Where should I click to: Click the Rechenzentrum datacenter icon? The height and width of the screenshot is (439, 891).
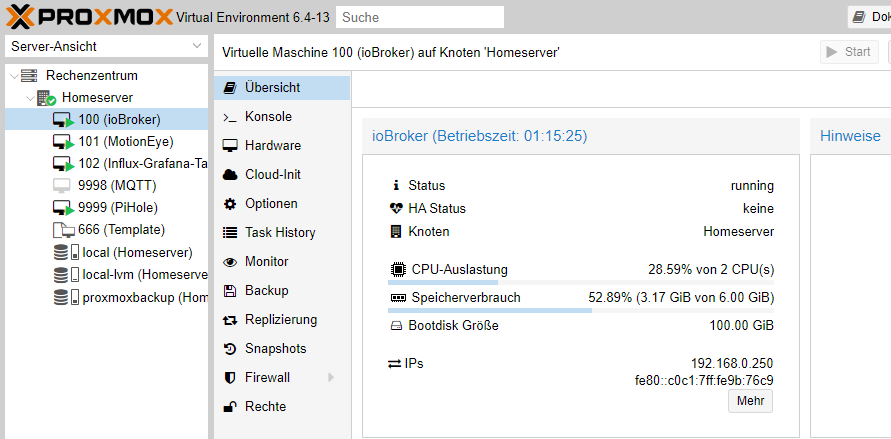29,76
